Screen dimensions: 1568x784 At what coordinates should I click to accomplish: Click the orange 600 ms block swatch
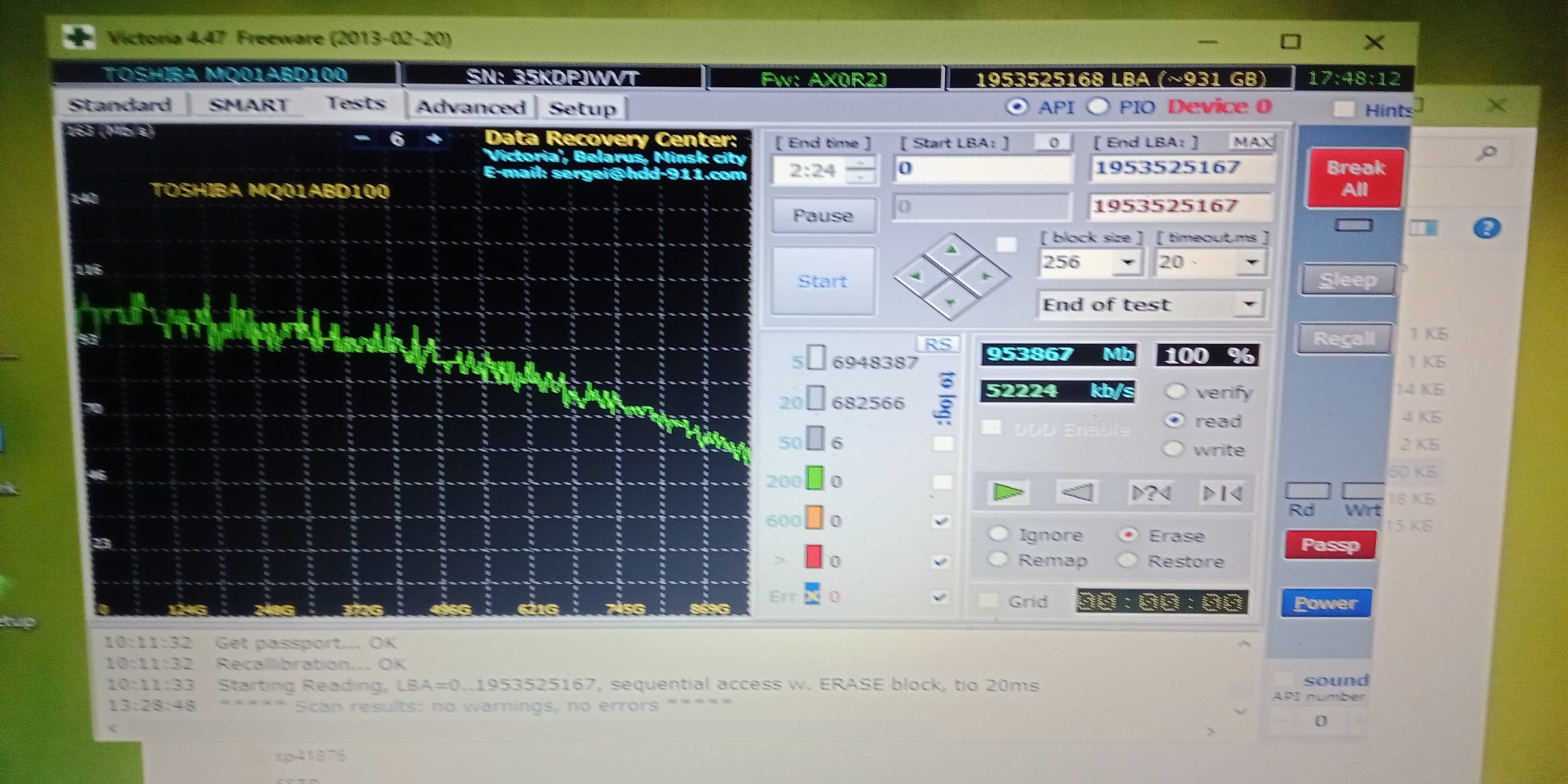(x=814, y=518)
